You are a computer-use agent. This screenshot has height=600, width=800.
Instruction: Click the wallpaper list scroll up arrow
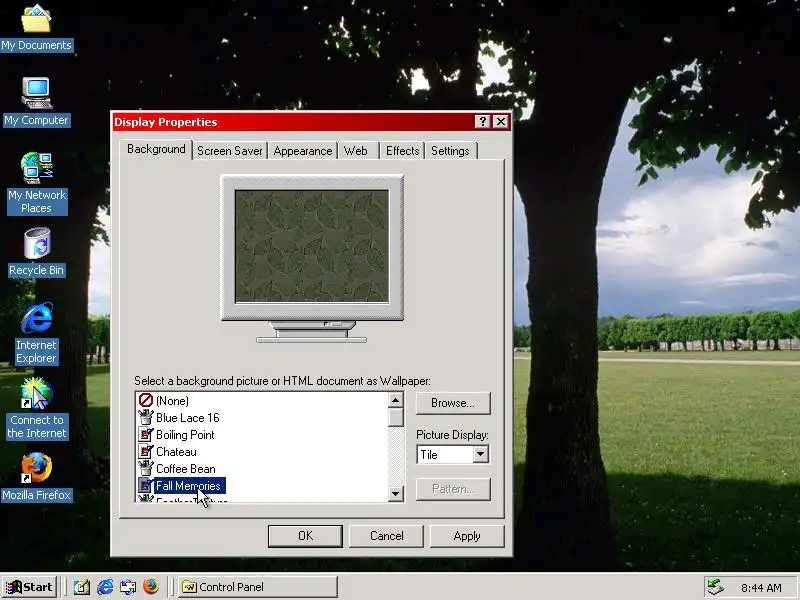click(x=395, y=400)
